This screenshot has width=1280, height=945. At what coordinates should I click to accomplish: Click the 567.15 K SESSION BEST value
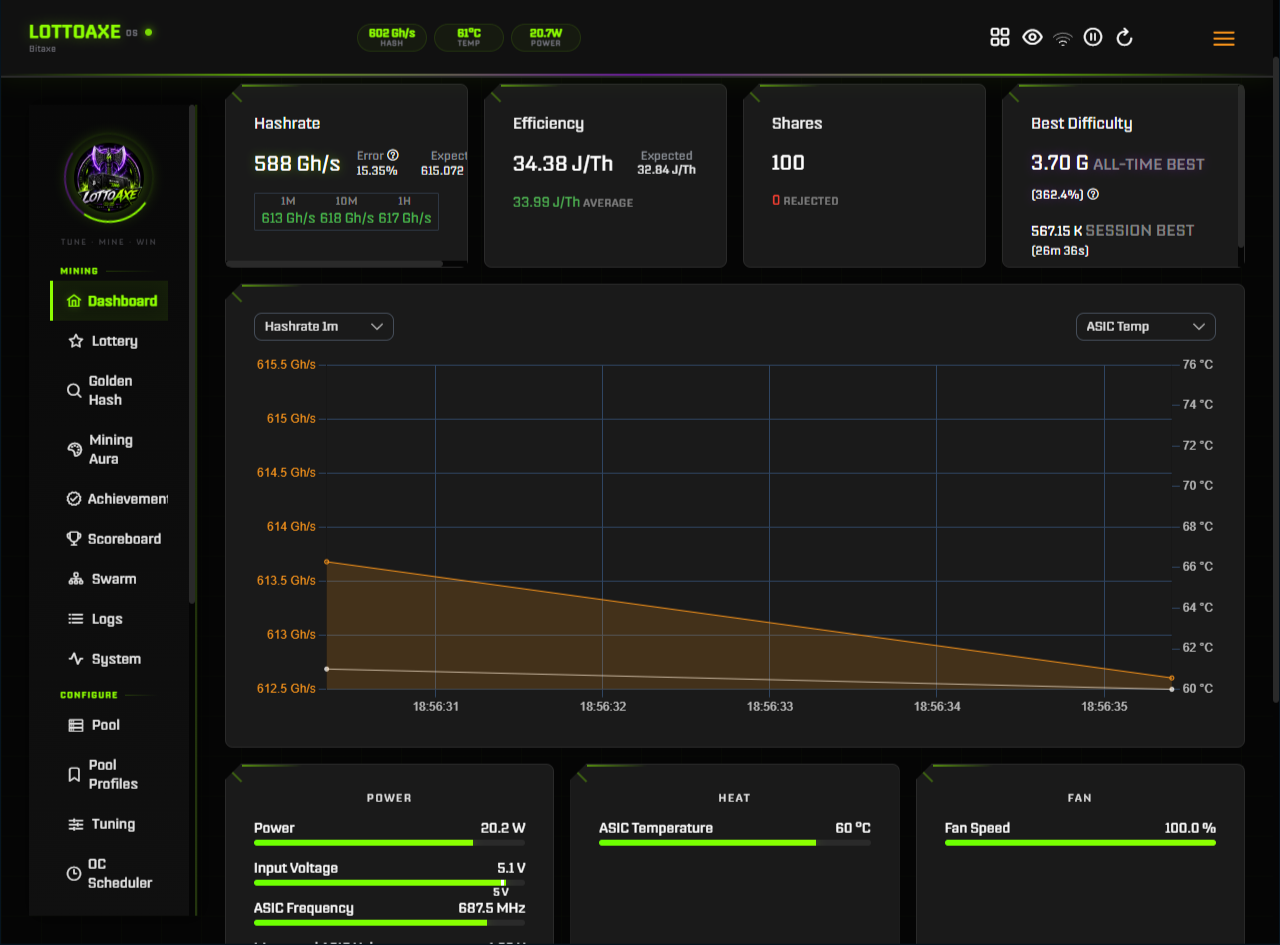click(x=1113, y=230)
